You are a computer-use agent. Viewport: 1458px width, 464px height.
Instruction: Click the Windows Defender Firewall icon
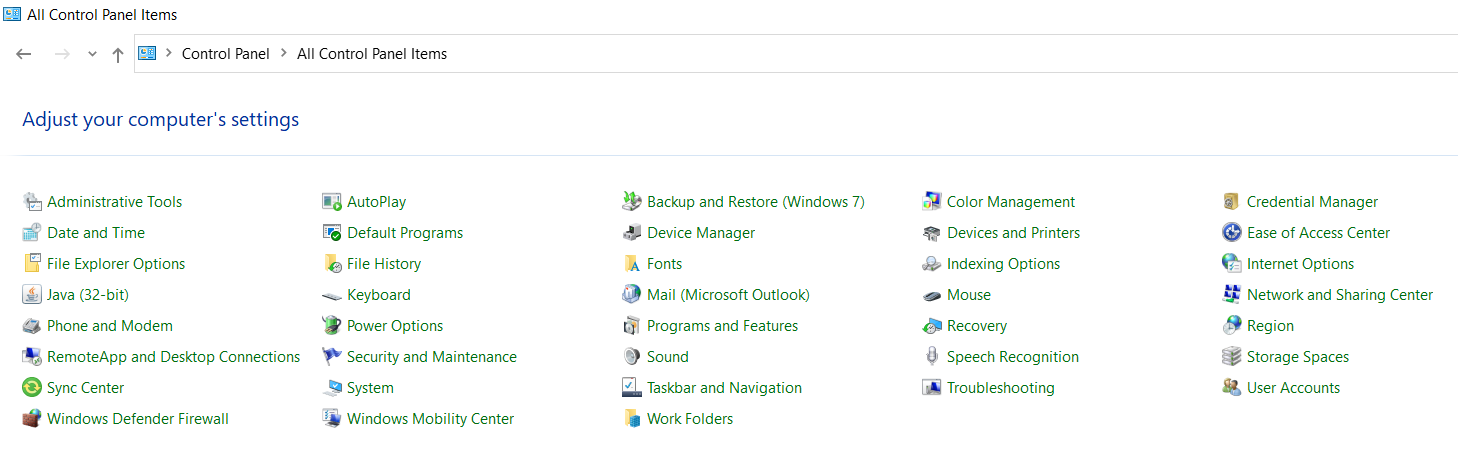coord(31,419)
